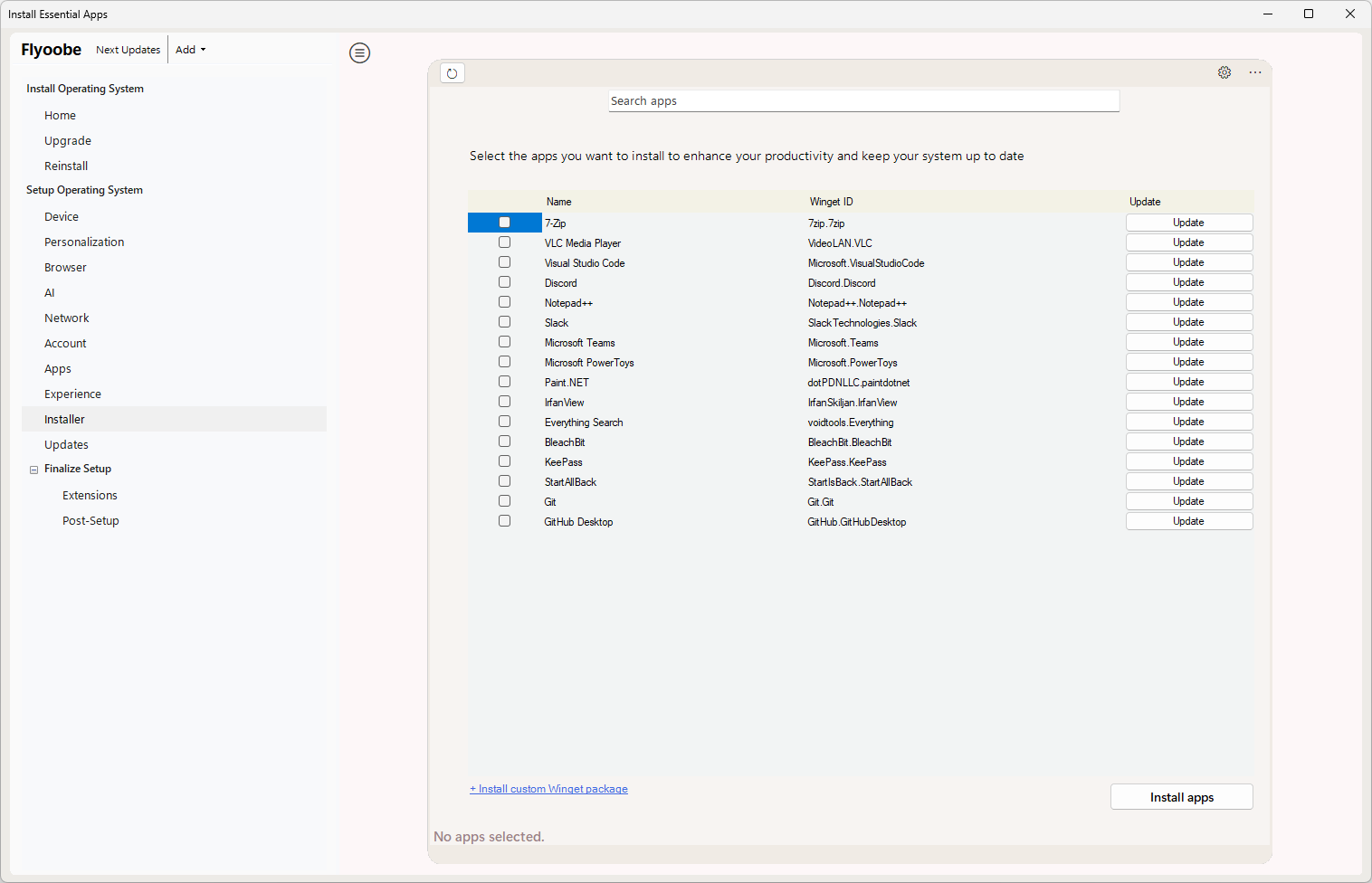Select the GitHub Desktop checkbox
Viewport: 1372px width, 883px height.
(x=504, y=521)
